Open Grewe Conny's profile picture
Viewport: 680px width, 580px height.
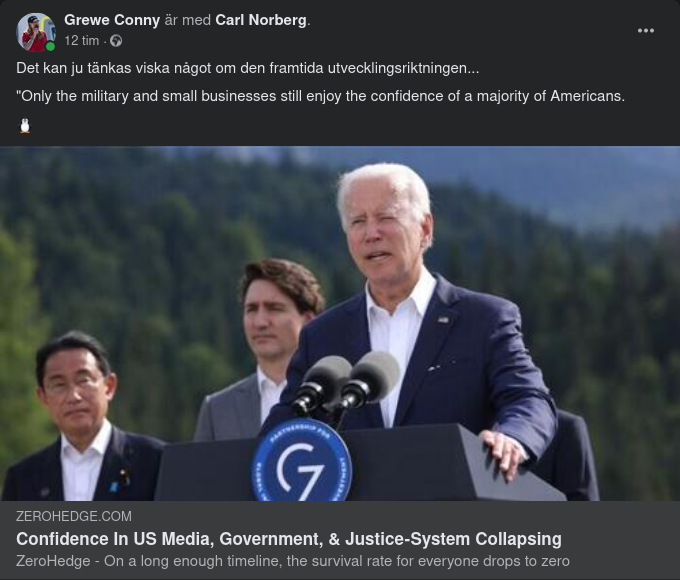point(36,32)
